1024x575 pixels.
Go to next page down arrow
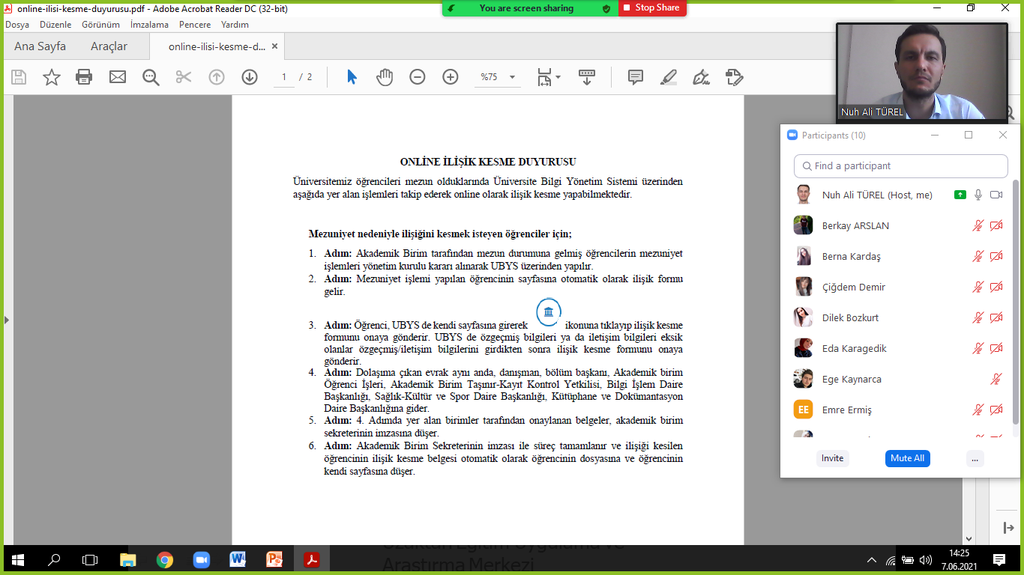pos(249,77)
